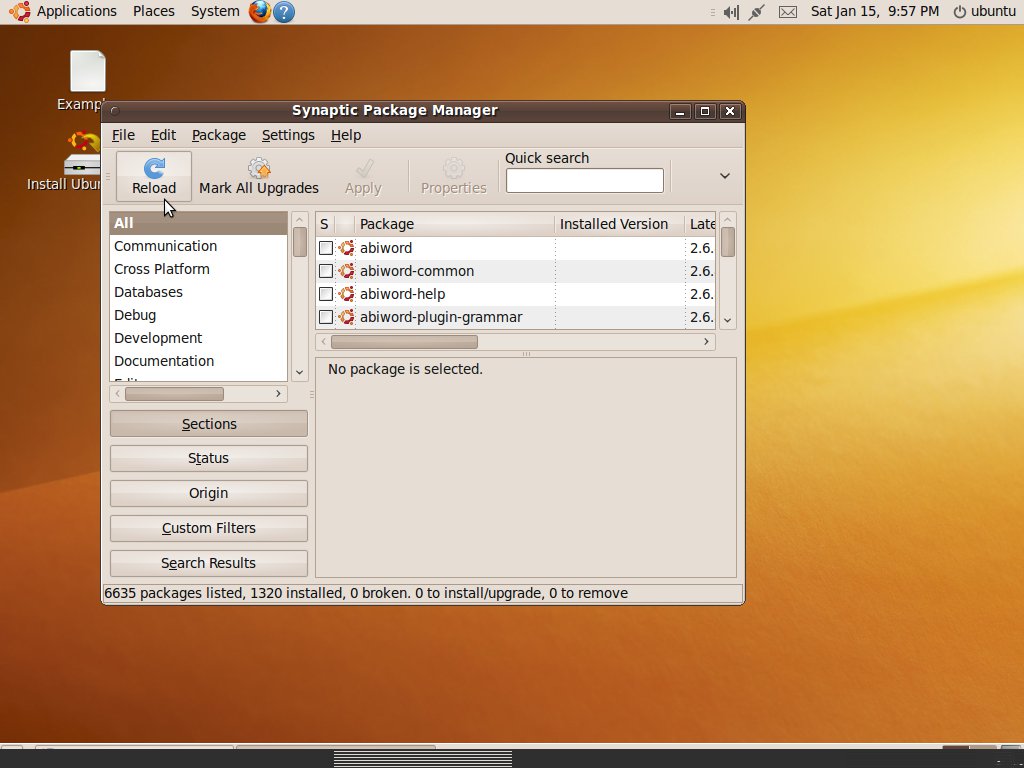
Task: Click the greyed Properties gear button
Action: coord(453,176)
